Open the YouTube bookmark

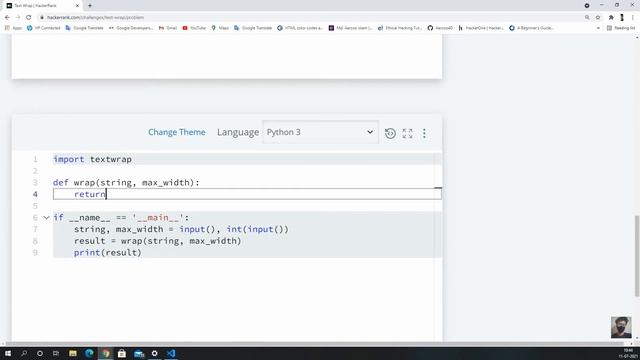[194, 28]
